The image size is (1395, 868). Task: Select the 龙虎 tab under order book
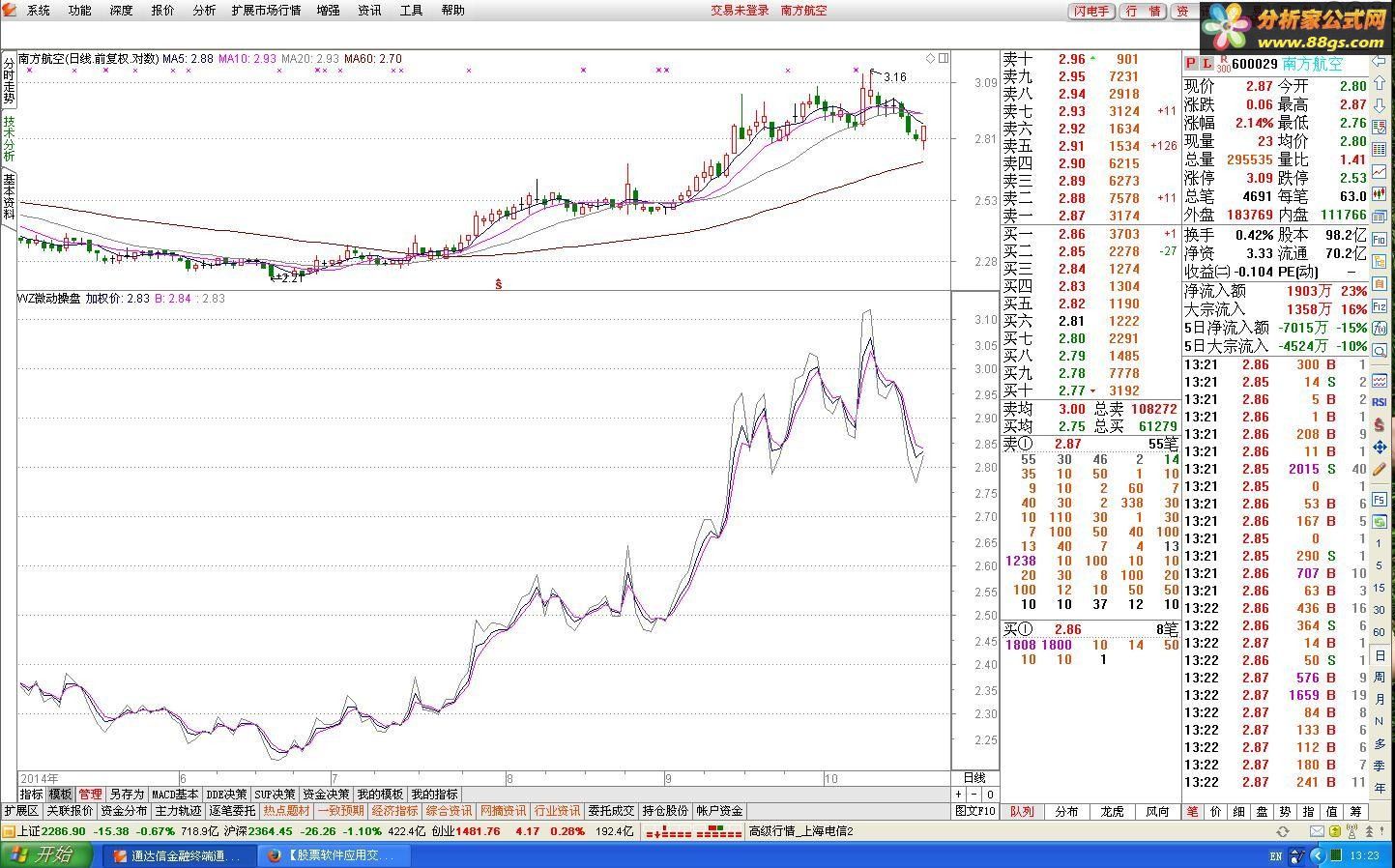[x=1113, y=811]
